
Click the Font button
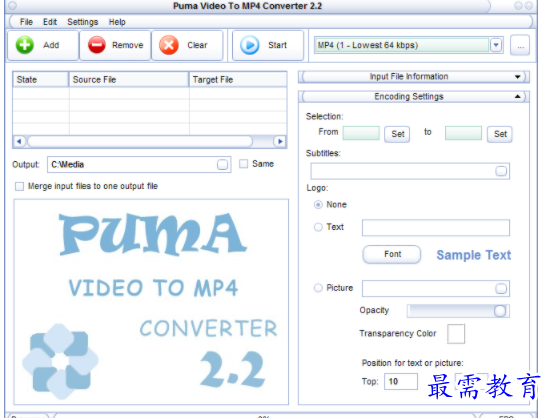(392, 255)
